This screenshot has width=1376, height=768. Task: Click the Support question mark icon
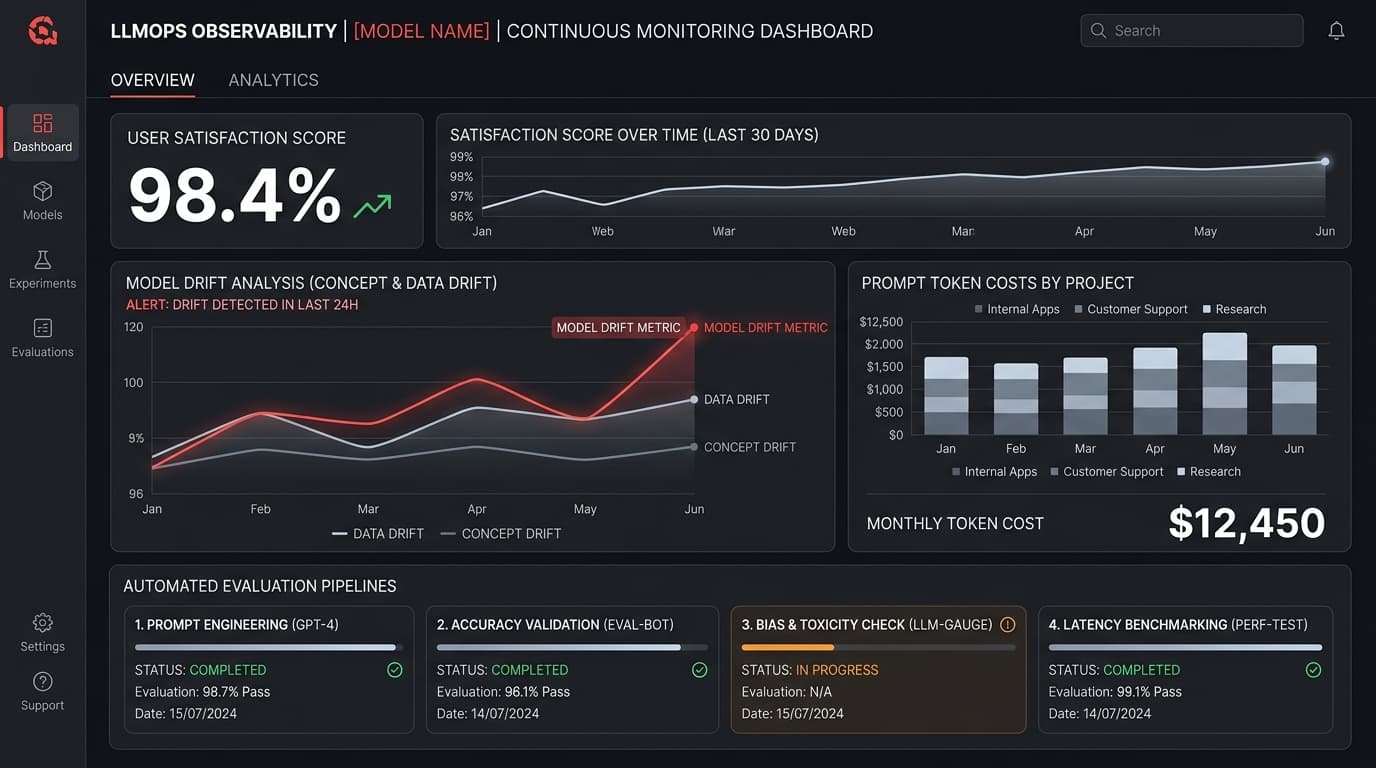click(x=43, y=682)
